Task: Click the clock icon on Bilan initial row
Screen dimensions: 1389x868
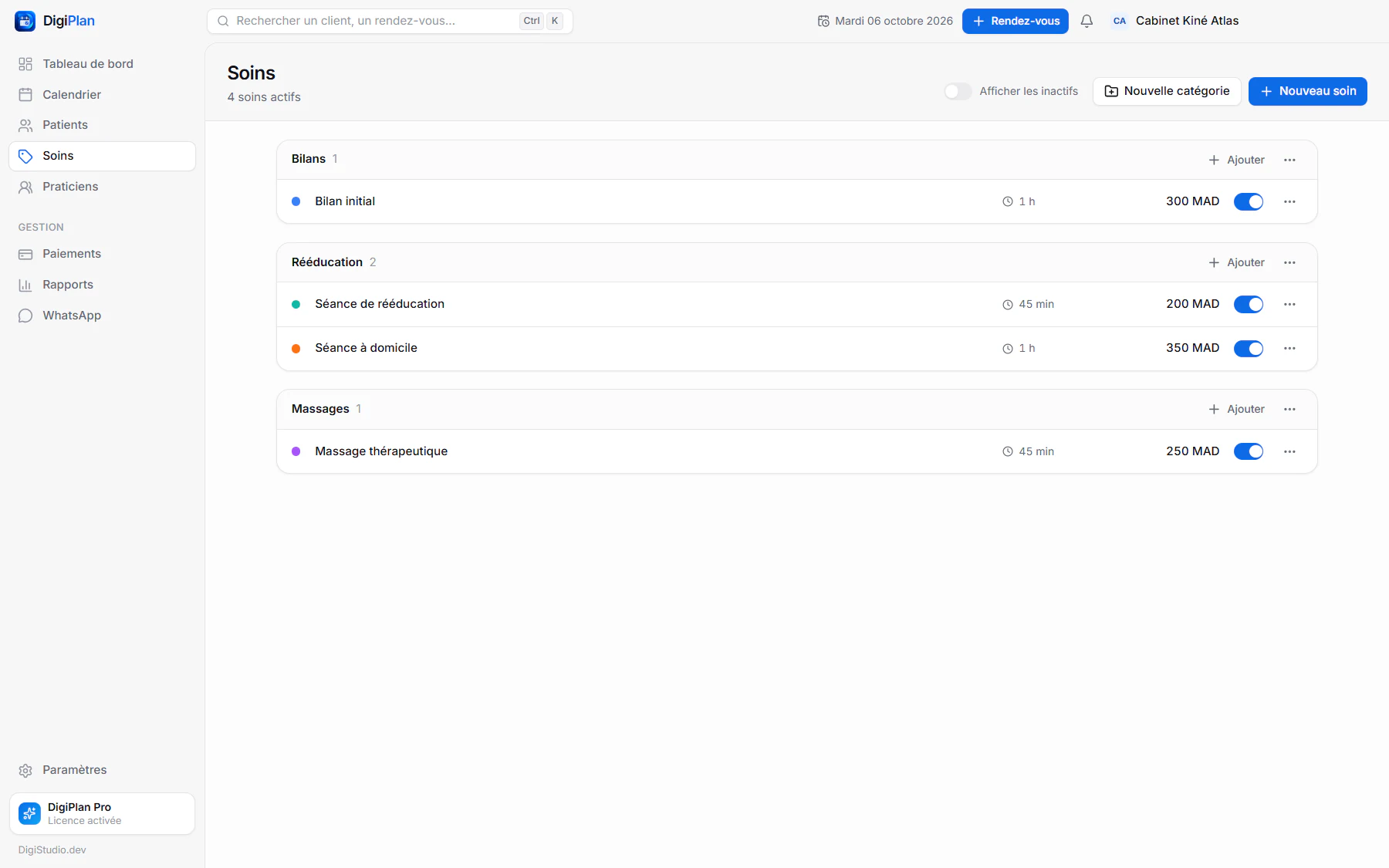Action: pyautogui.click(x=1007, y=201)
